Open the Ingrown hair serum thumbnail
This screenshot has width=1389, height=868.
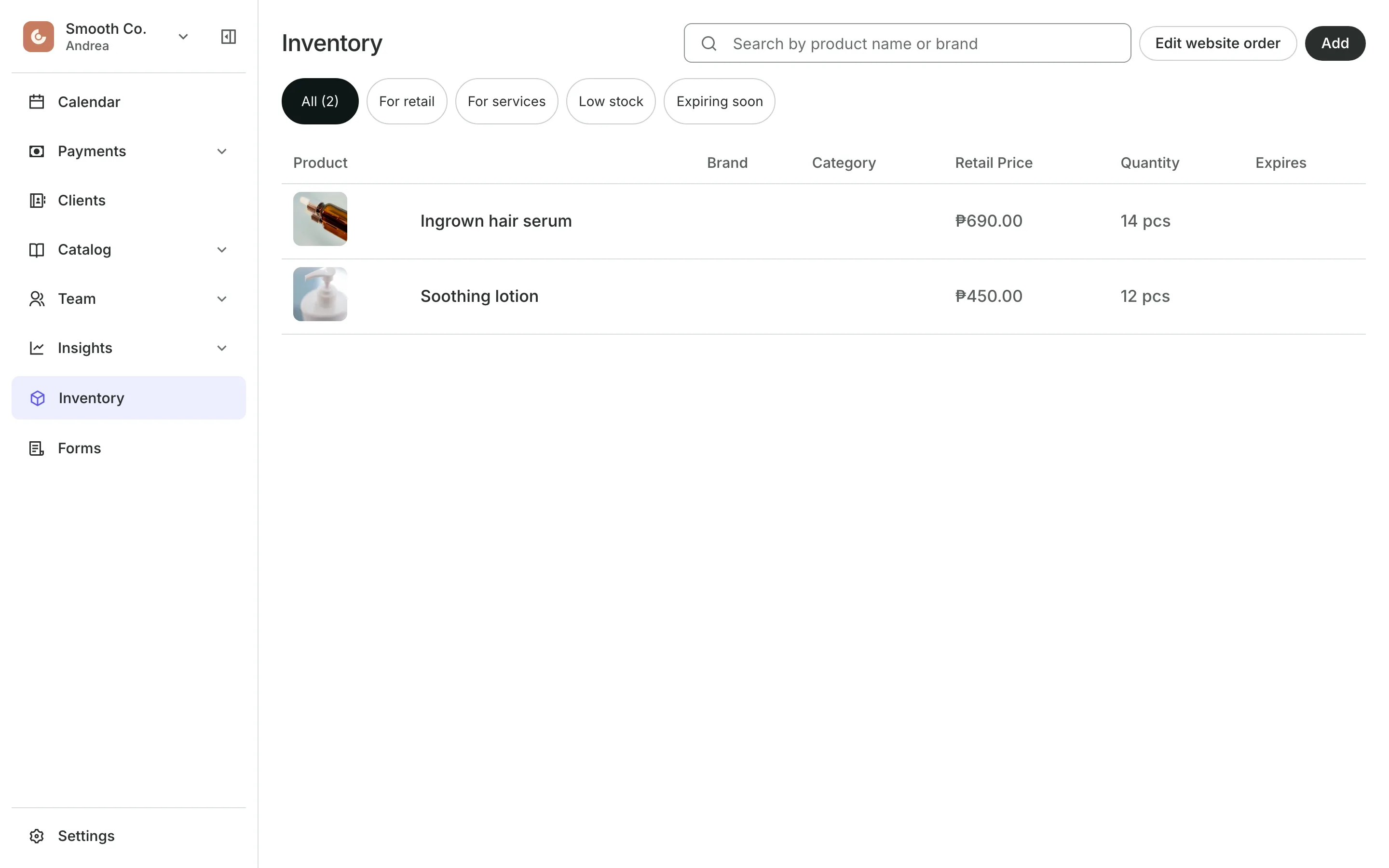coord(320,219)
